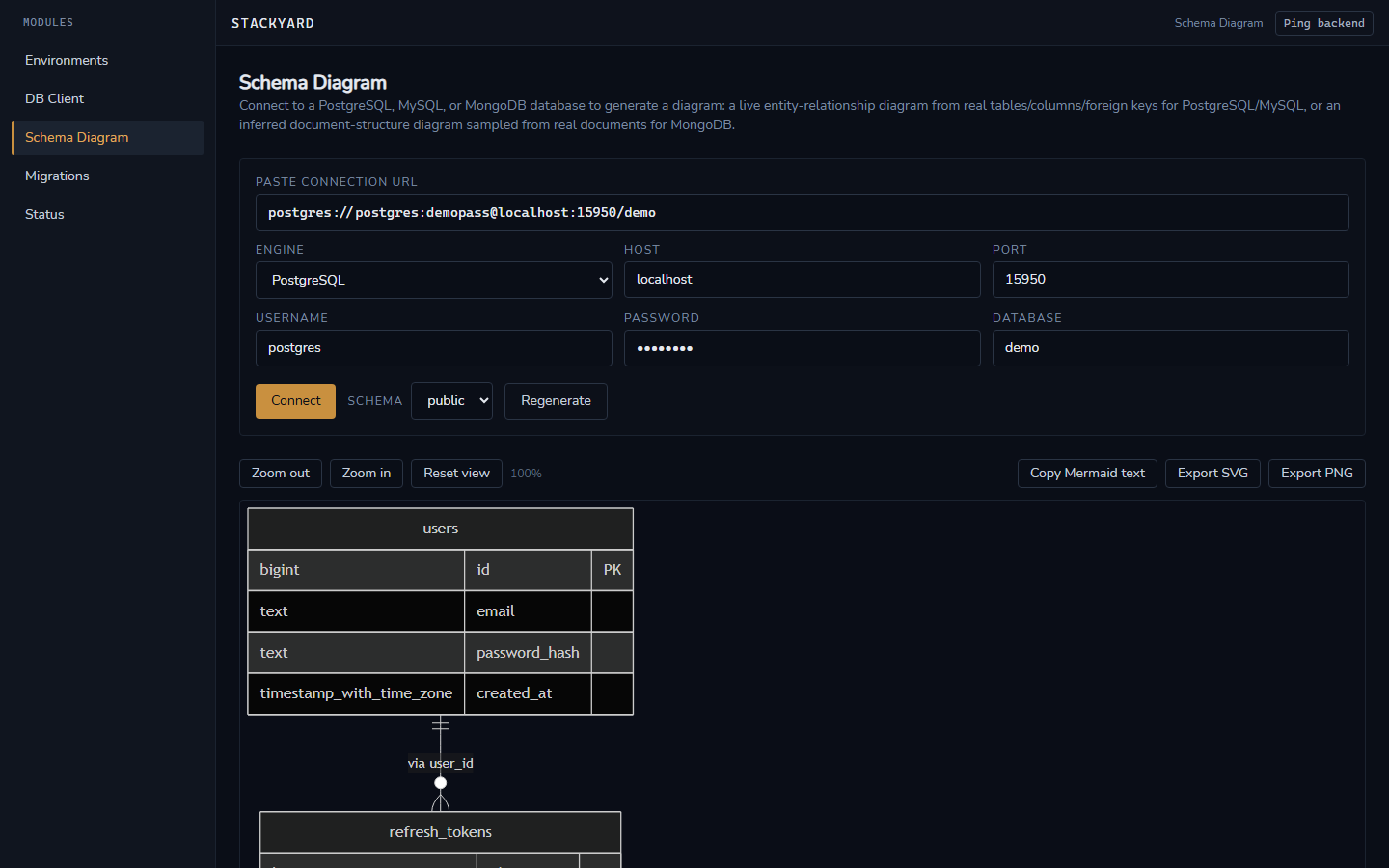Screen dimensions: 1389x868
Task: Open the Environments module
Action: click(x=107, y=60)
